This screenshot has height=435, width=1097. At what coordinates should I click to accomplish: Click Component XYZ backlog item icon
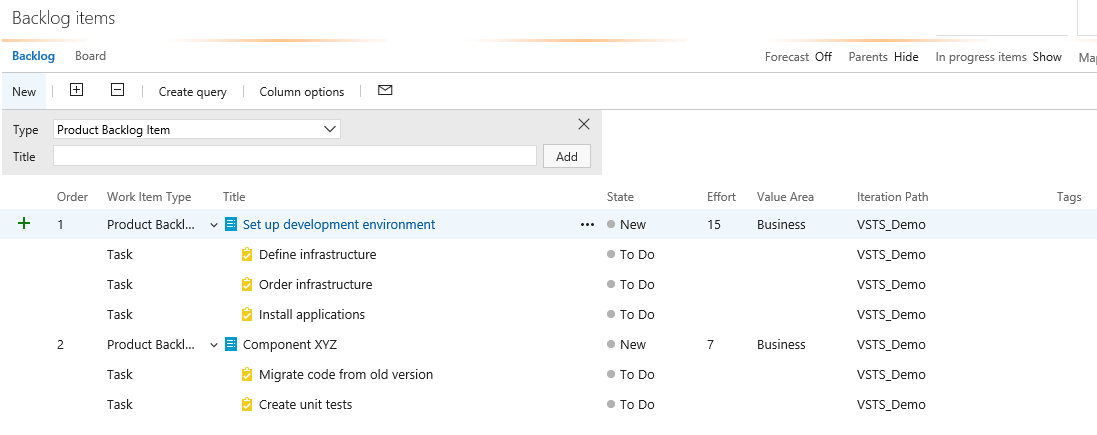[x=231, y=345]
